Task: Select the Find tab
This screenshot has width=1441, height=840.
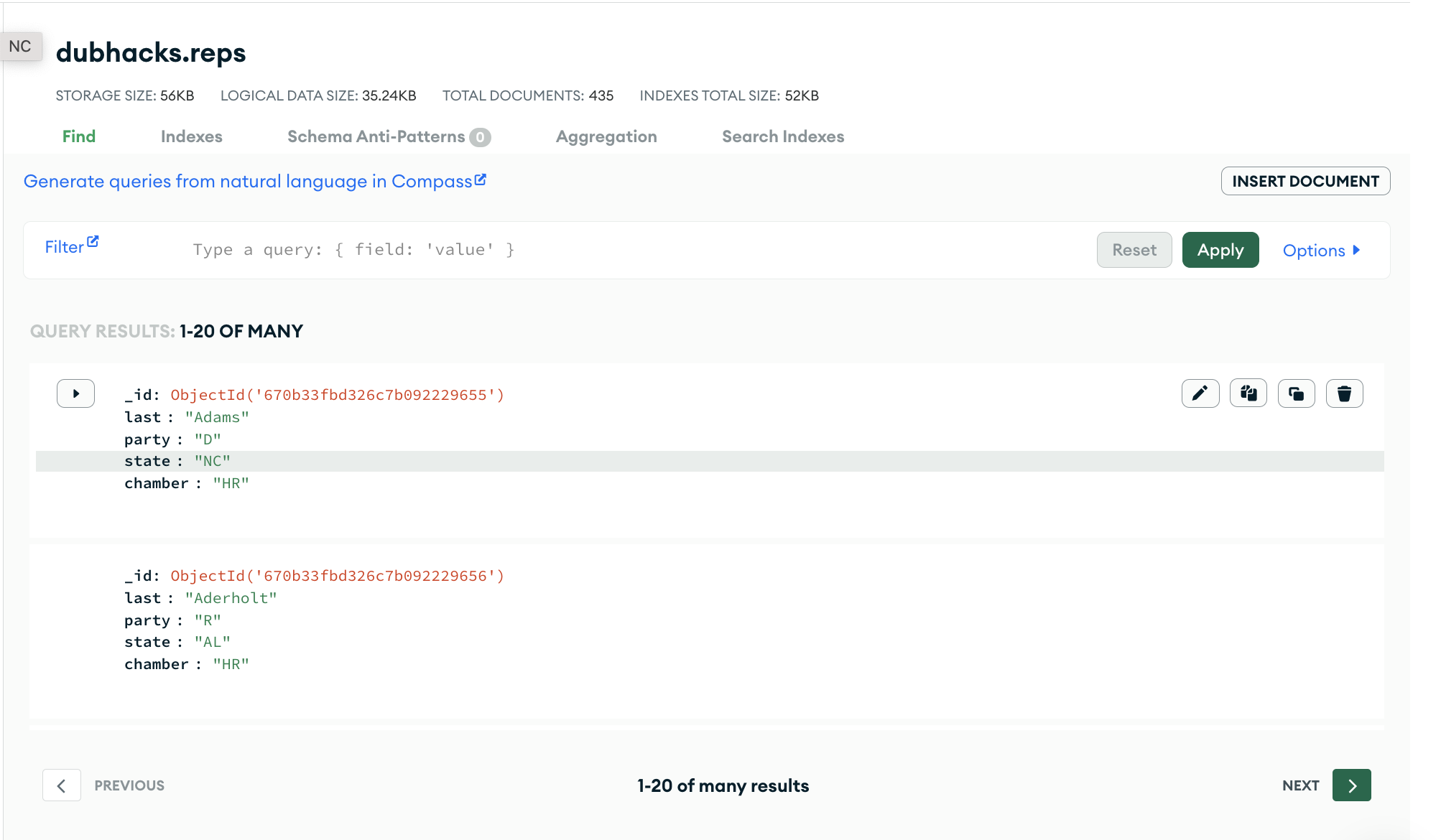Action: tap(79, 136)
